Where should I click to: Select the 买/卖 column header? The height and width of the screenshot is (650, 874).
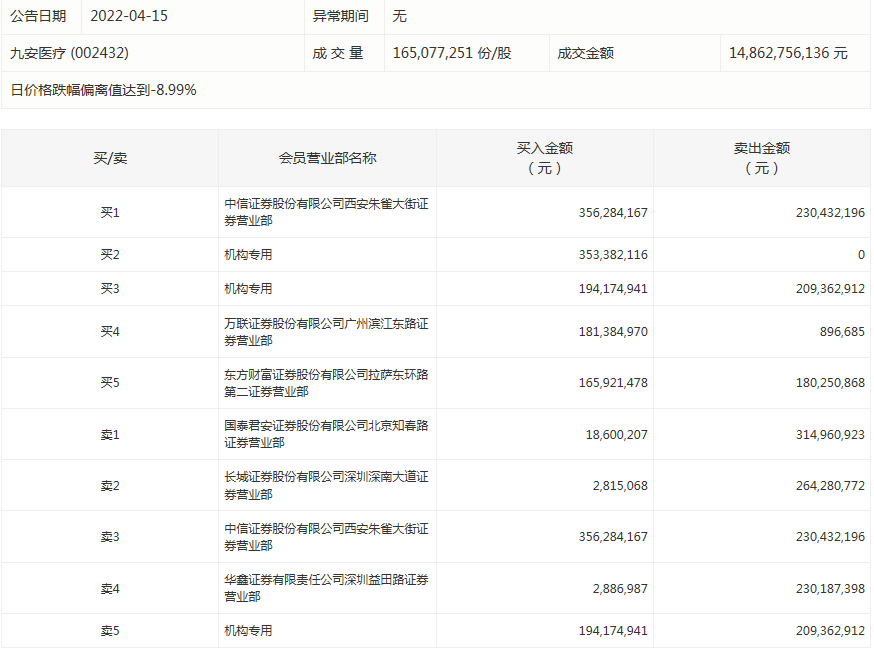tap(110, 158)
